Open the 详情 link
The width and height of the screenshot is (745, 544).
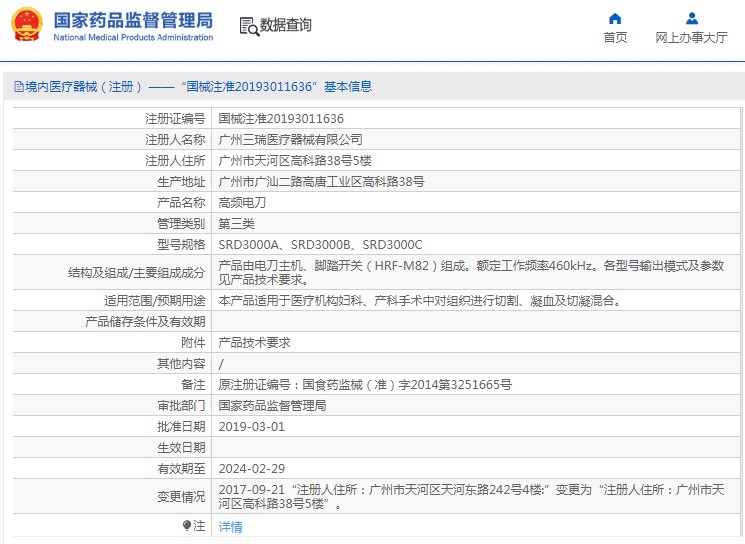230,526
